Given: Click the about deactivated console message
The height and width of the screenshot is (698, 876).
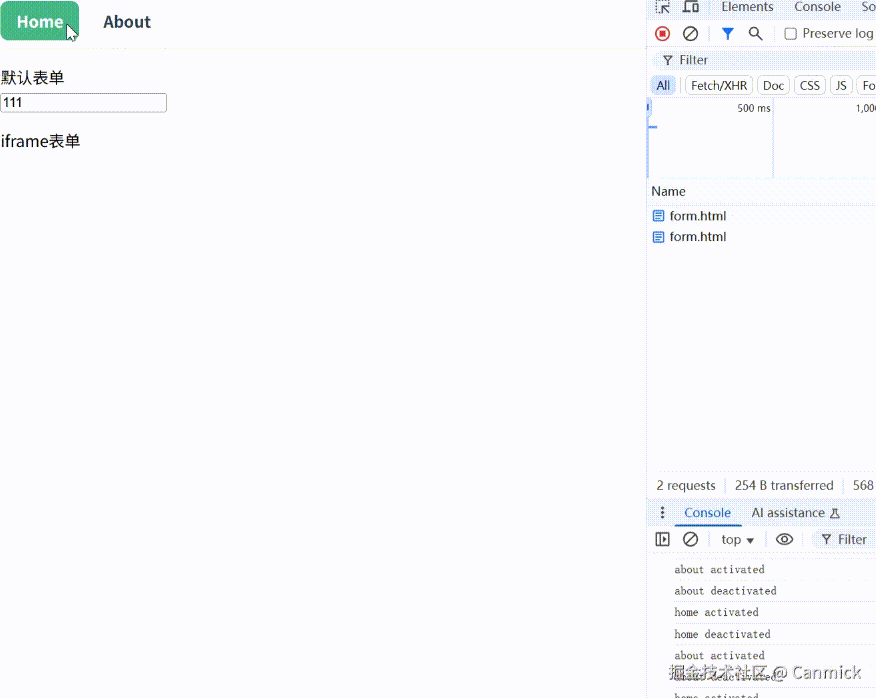Looking at the screenshot, I should (725, 591).
